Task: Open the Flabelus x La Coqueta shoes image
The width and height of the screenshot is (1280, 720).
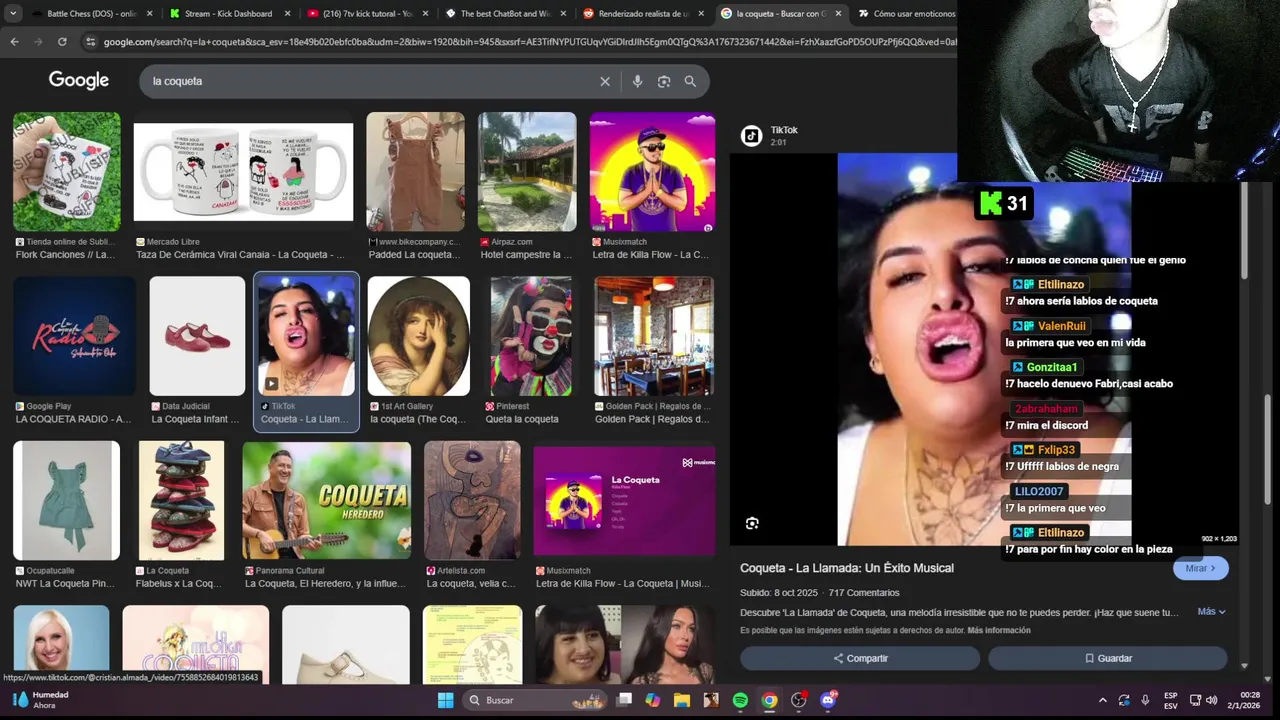Action: pyautogui.click(x=181, y=500)
